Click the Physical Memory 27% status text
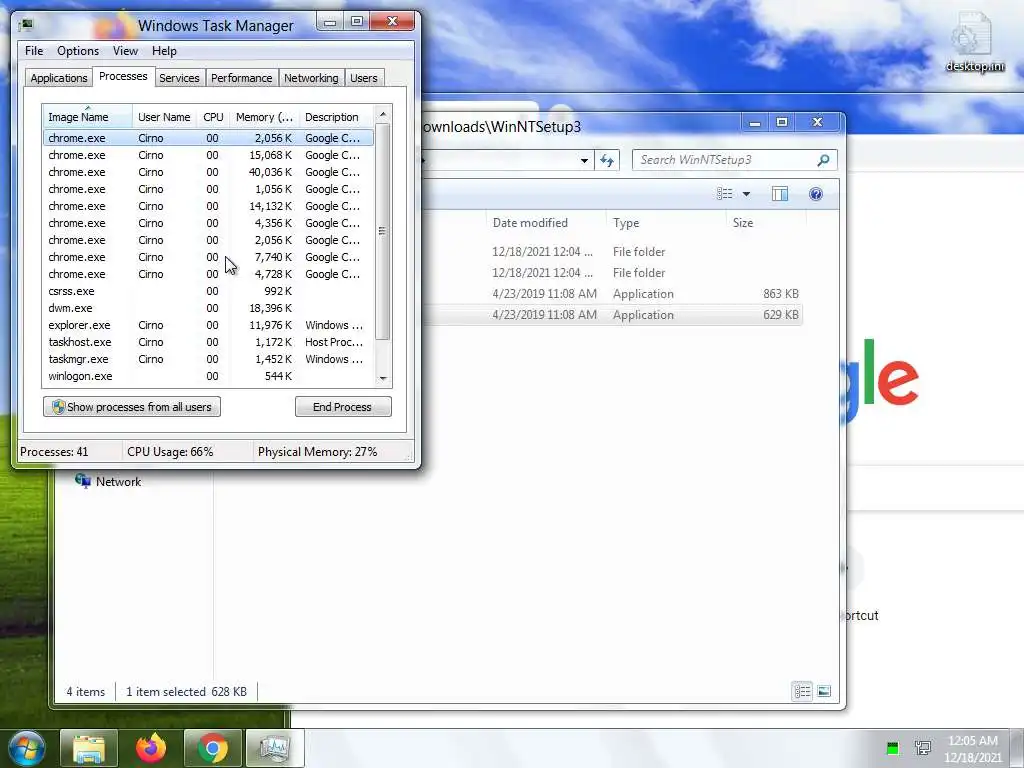The height and width of the screenshot is (768, 1024). point(317,452)
